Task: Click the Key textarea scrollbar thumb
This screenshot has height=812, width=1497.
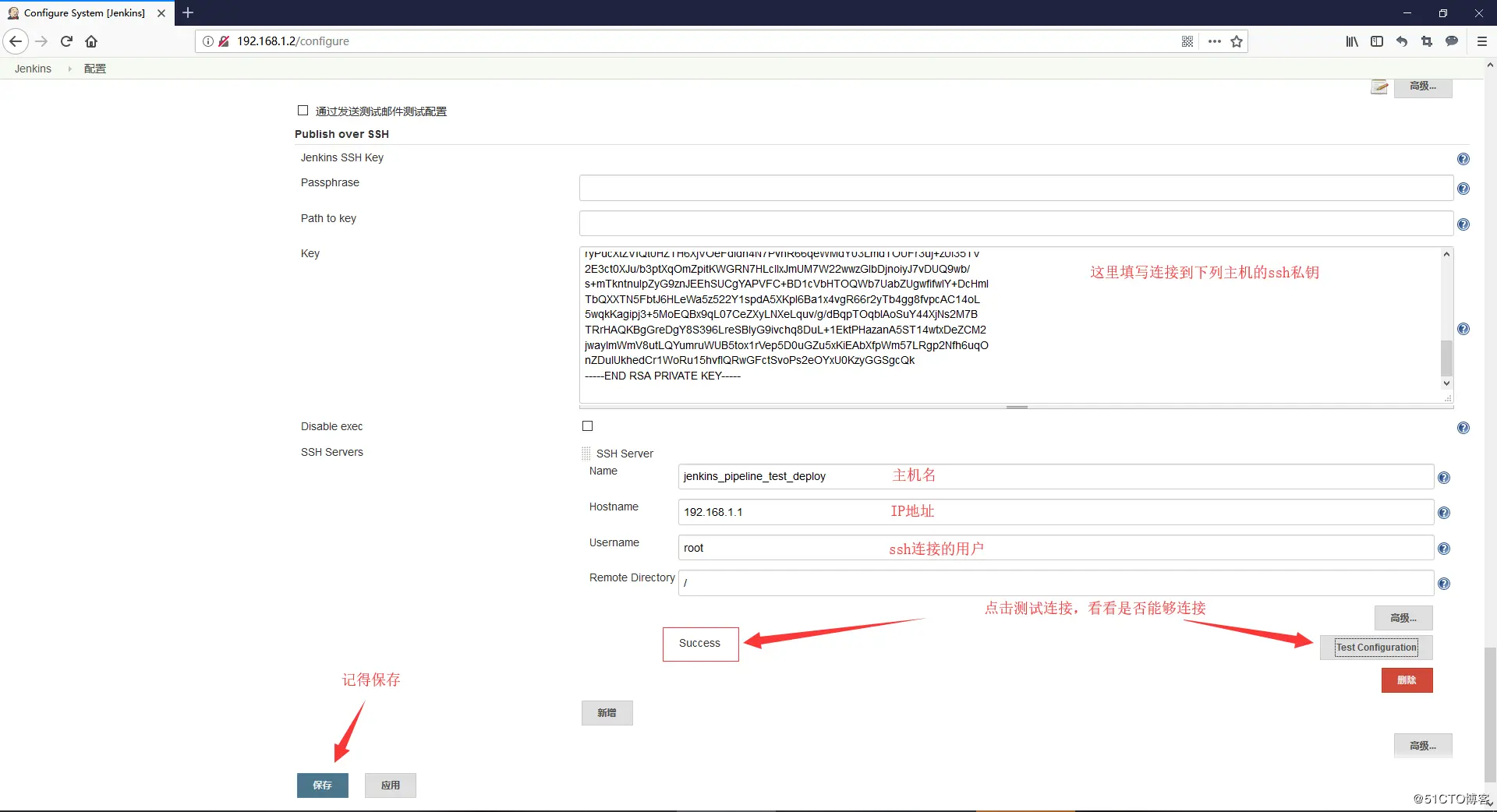Action: (x=1446, y=358)
